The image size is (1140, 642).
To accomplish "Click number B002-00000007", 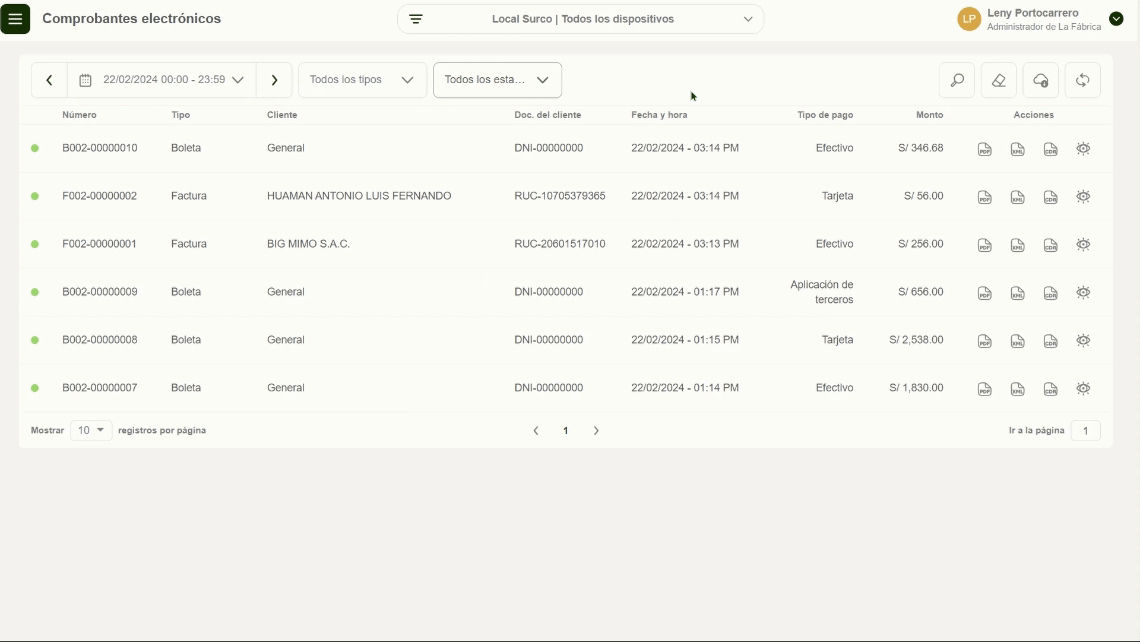I will (100, 388).
